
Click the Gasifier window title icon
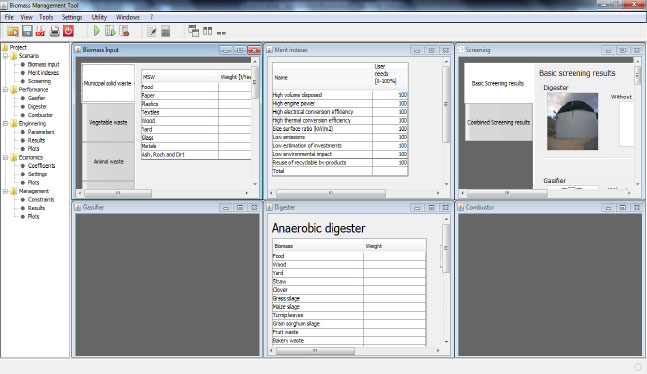click(78, 207)
